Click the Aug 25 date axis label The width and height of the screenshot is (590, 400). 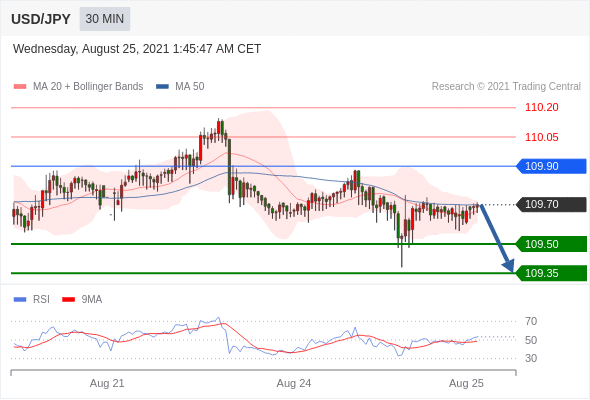click(466, 383)
